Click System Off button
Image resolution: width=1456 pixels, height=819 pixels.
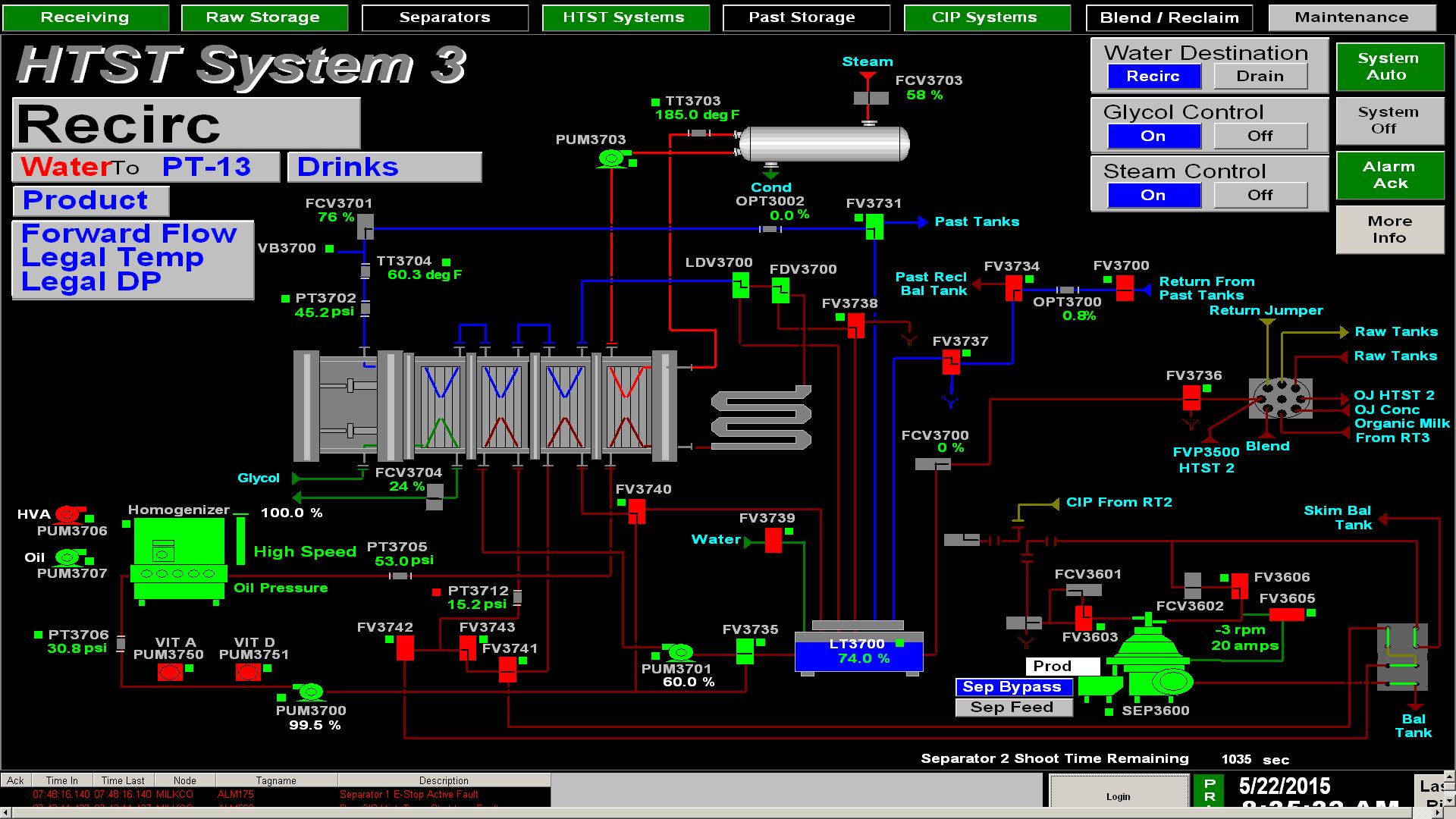1389,121
